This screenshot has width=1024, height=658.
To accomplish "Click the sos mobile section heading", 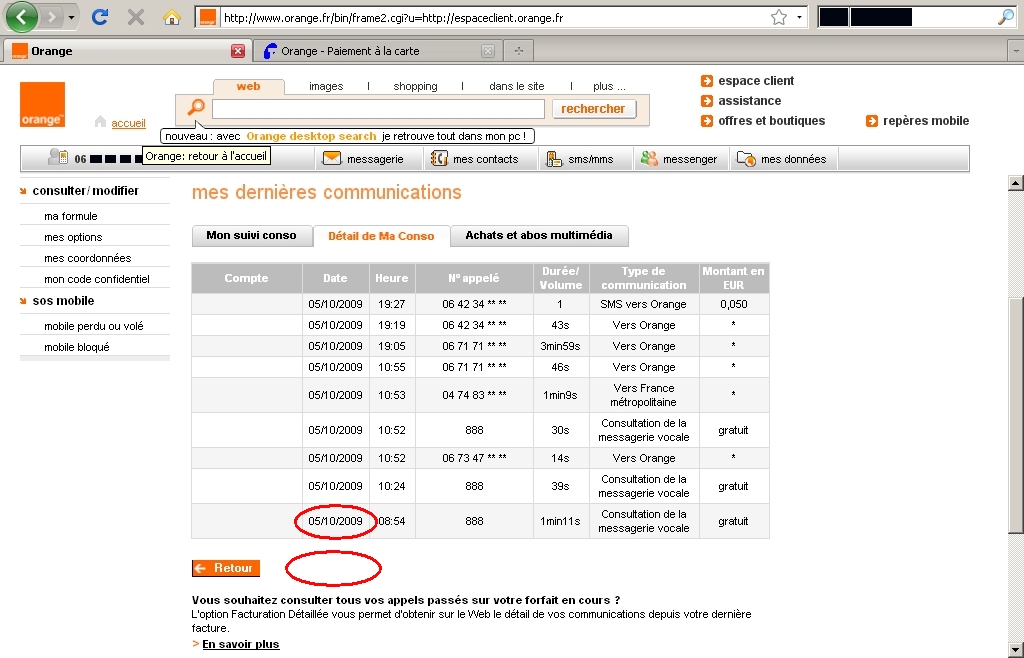I will [x=63, y=300].
